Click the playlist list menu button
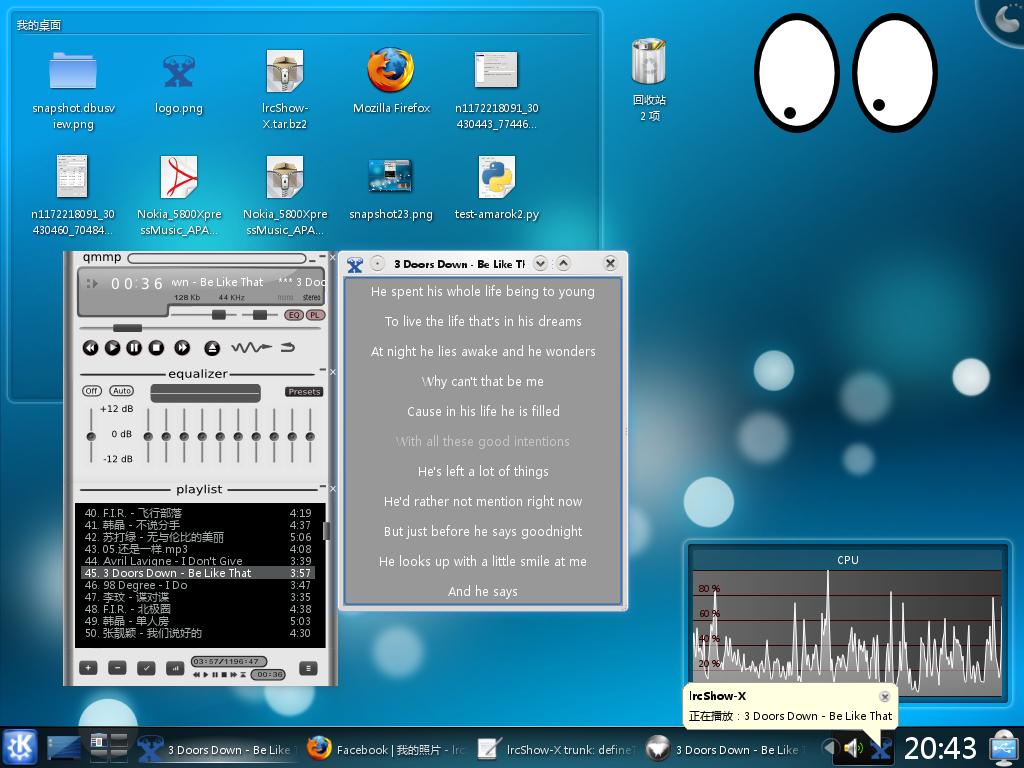Screen dimensions: 1024x768 coord(308,667)
